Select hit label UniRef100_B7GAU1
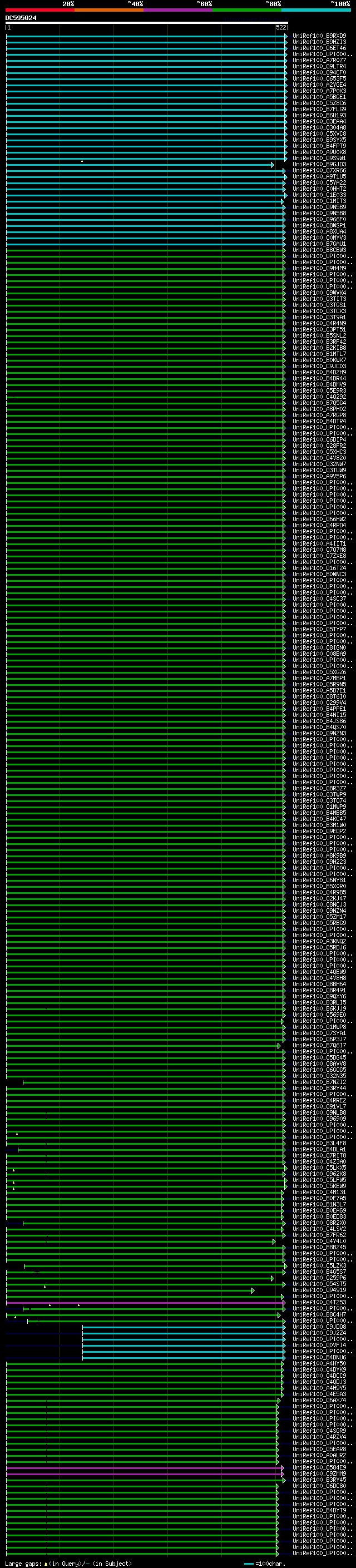356x1568 pixels. [319, 244]
